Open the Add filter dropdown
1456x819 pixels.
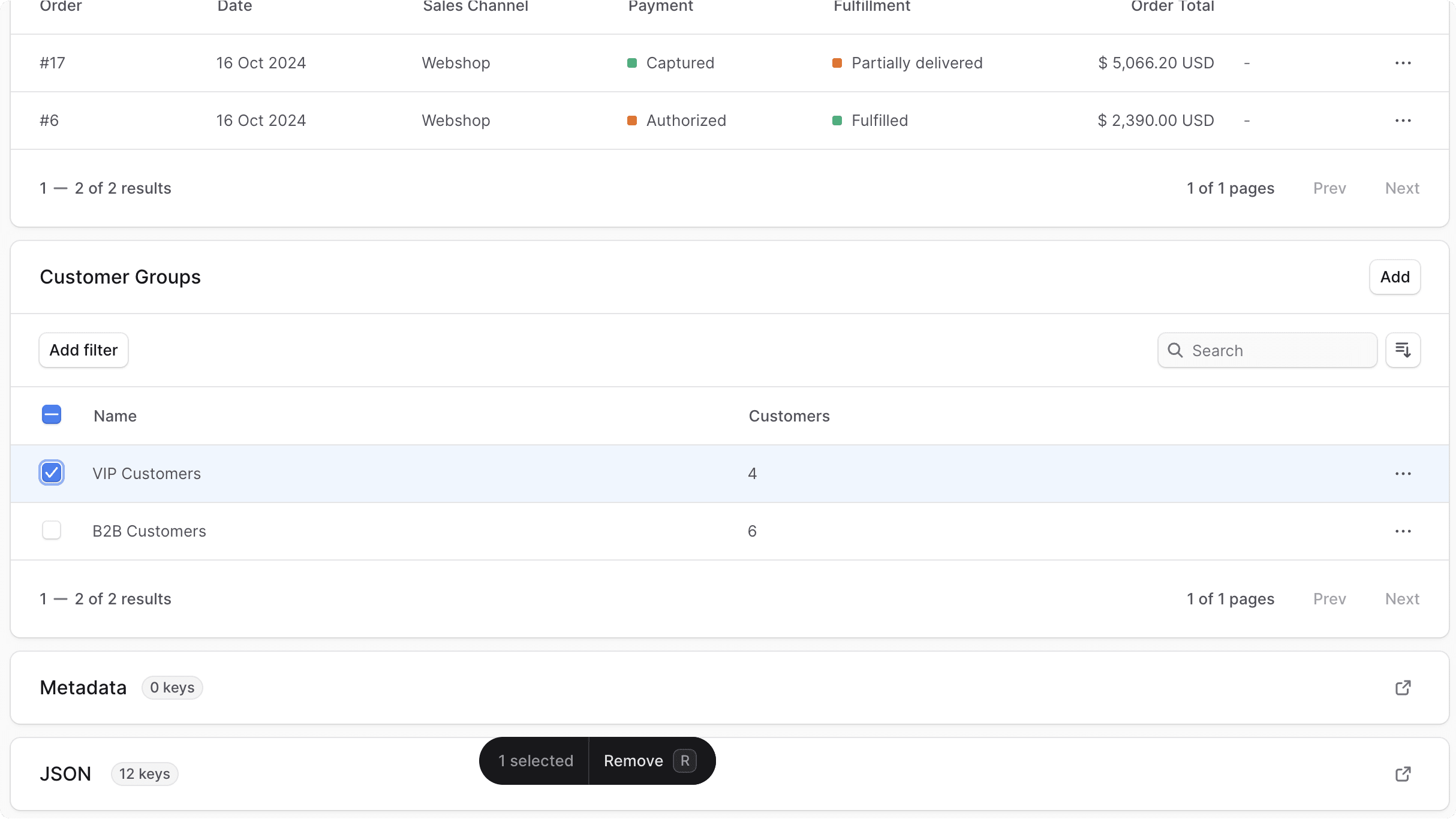[83, 350]
